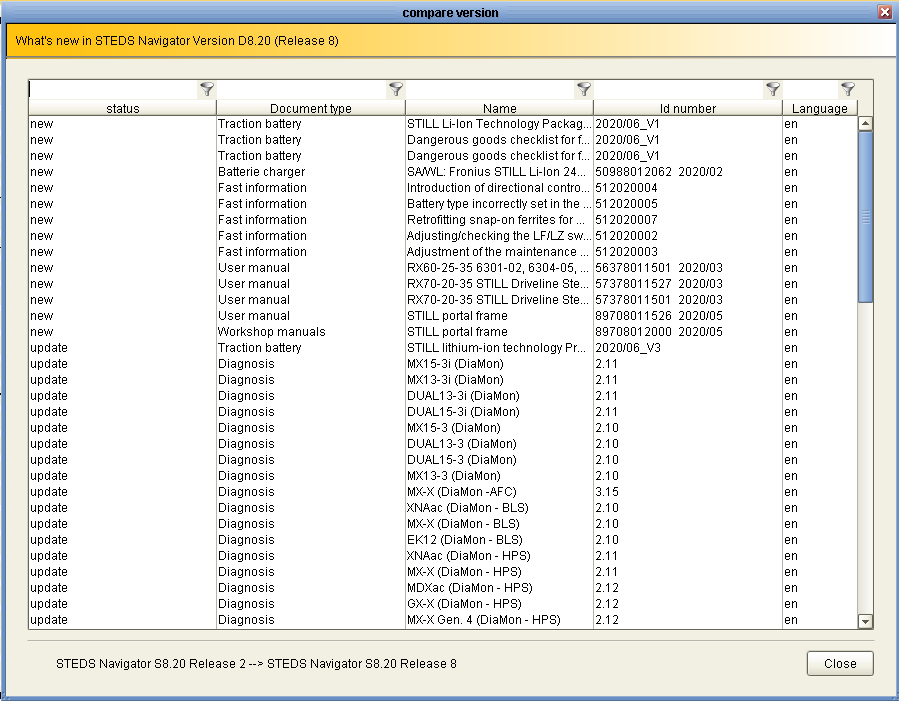Open the Name column filter funnel
899x701 pixels.
(x=584, y=89)
